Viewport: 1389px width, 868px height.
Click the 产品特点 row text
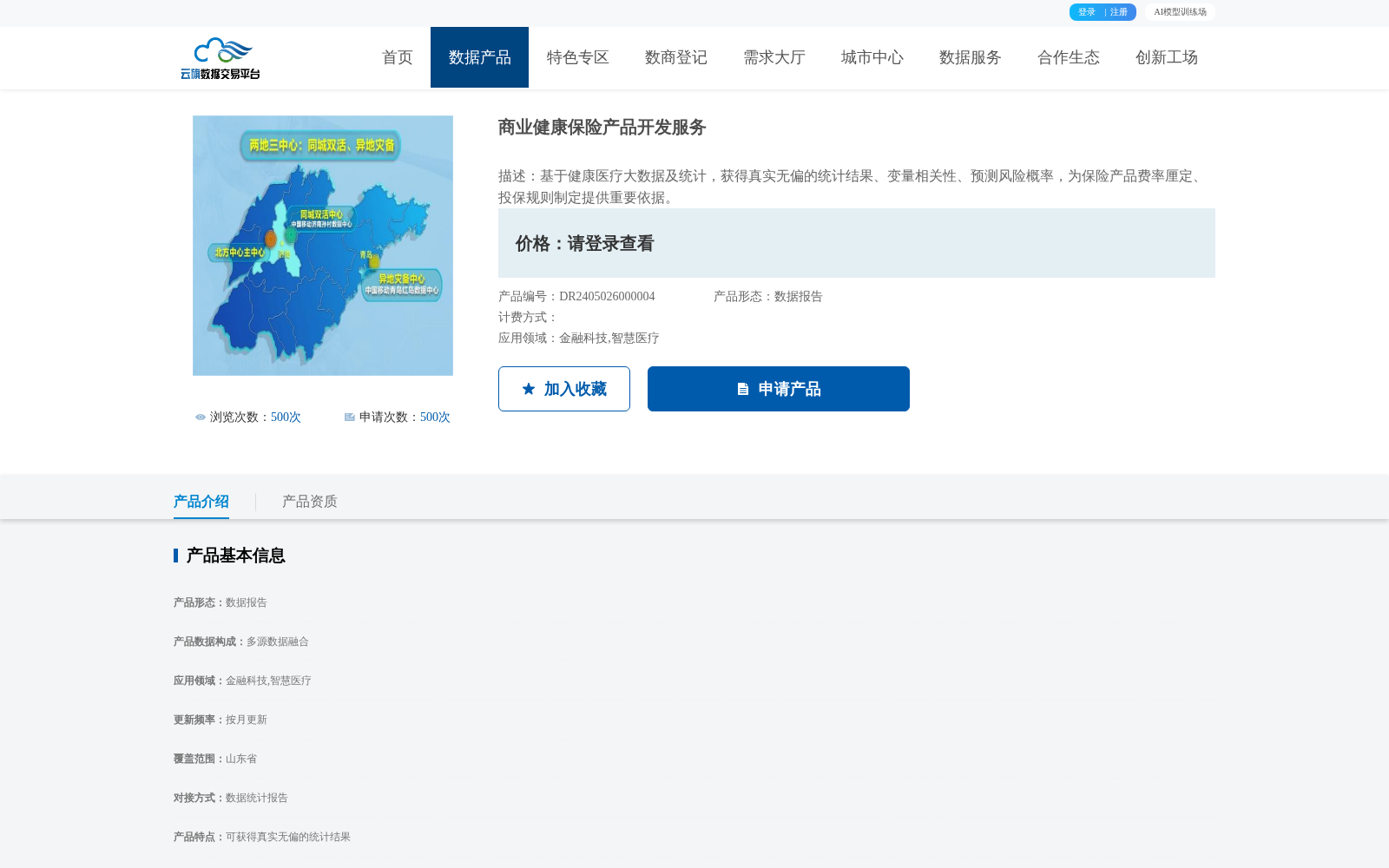click(x=262, y=838)
